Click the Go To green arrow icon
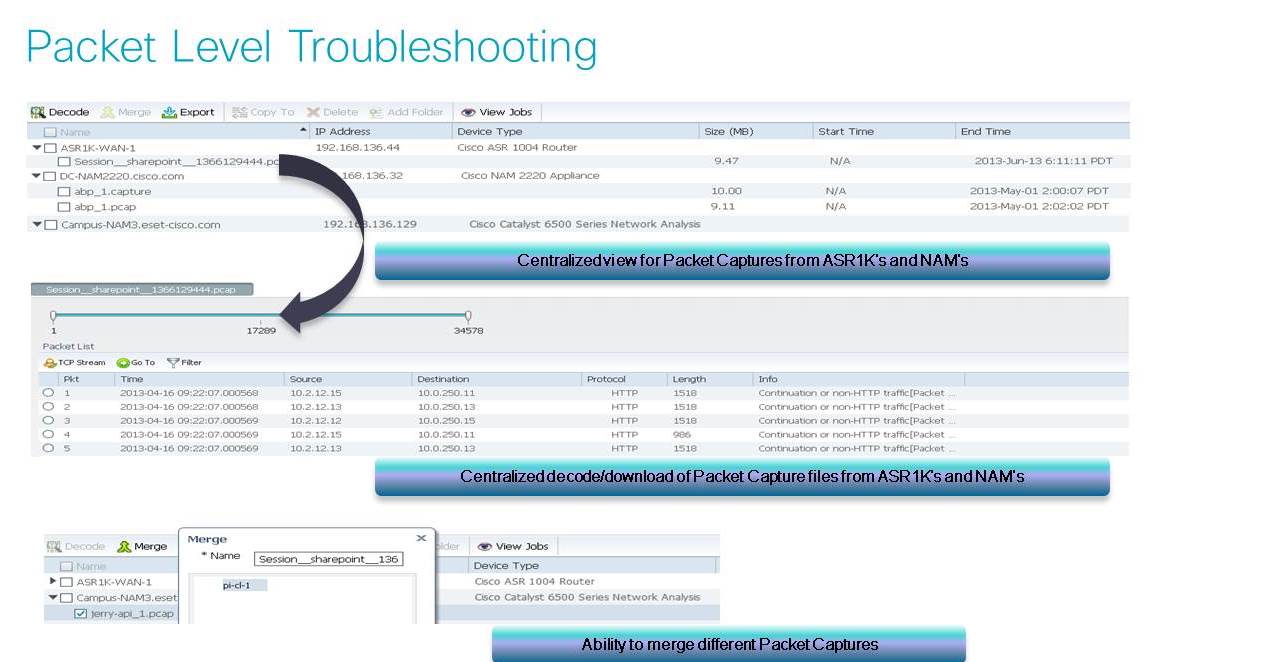 (123, 363)
